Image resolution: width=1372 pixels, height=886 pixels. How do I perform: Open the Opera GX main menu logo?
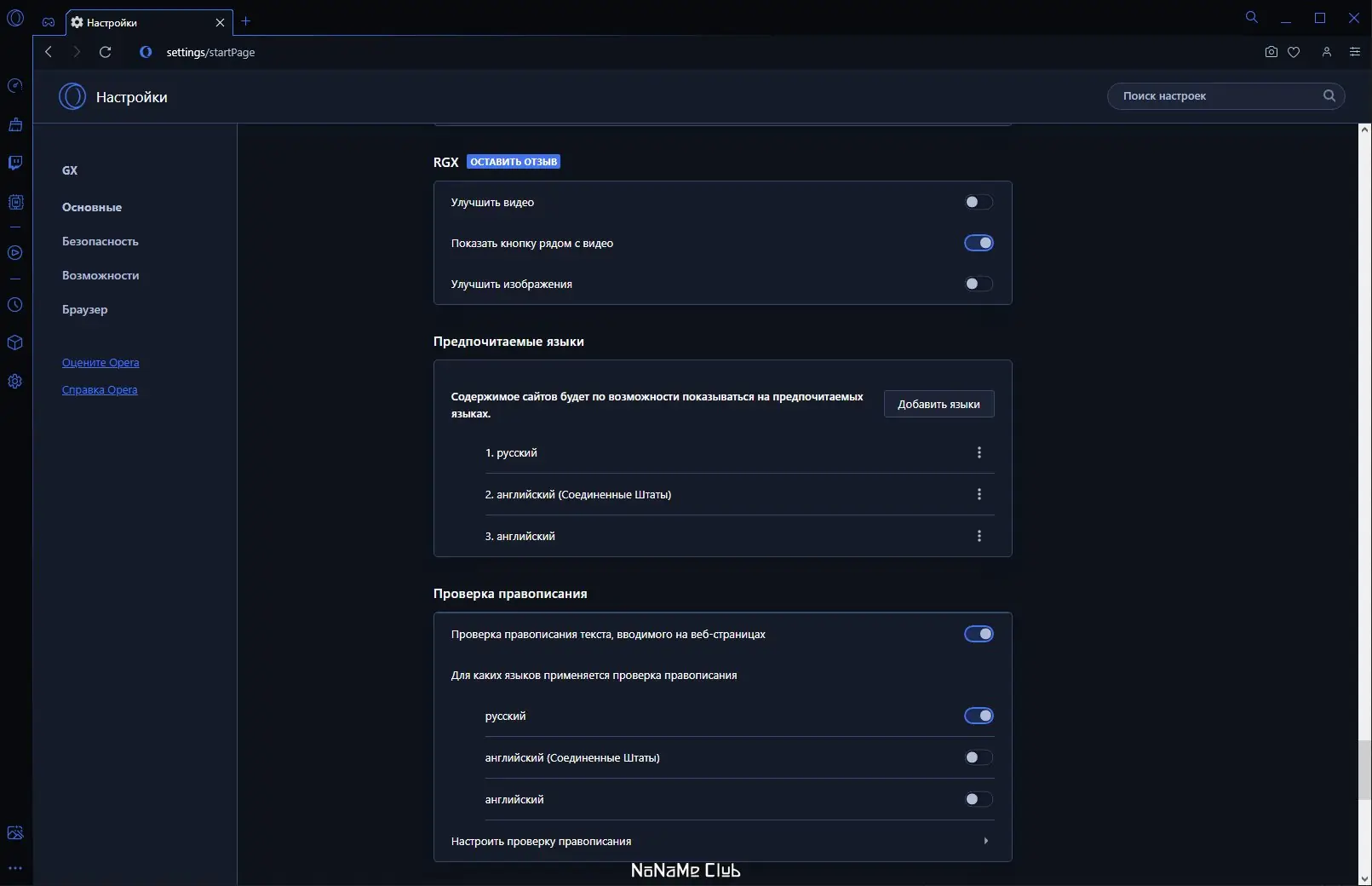(x=15, y=18)
